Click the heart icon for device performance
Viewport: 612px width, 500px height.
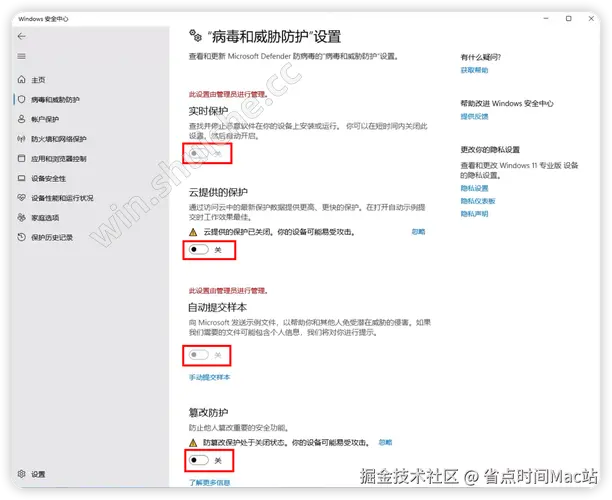click(21, 198)
